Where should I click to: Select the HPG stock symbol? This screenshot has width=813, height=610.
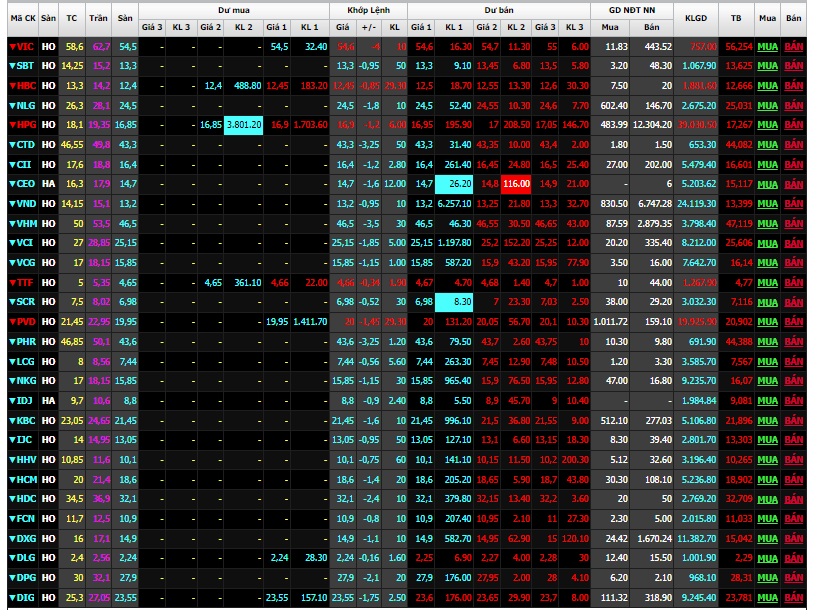26,125
